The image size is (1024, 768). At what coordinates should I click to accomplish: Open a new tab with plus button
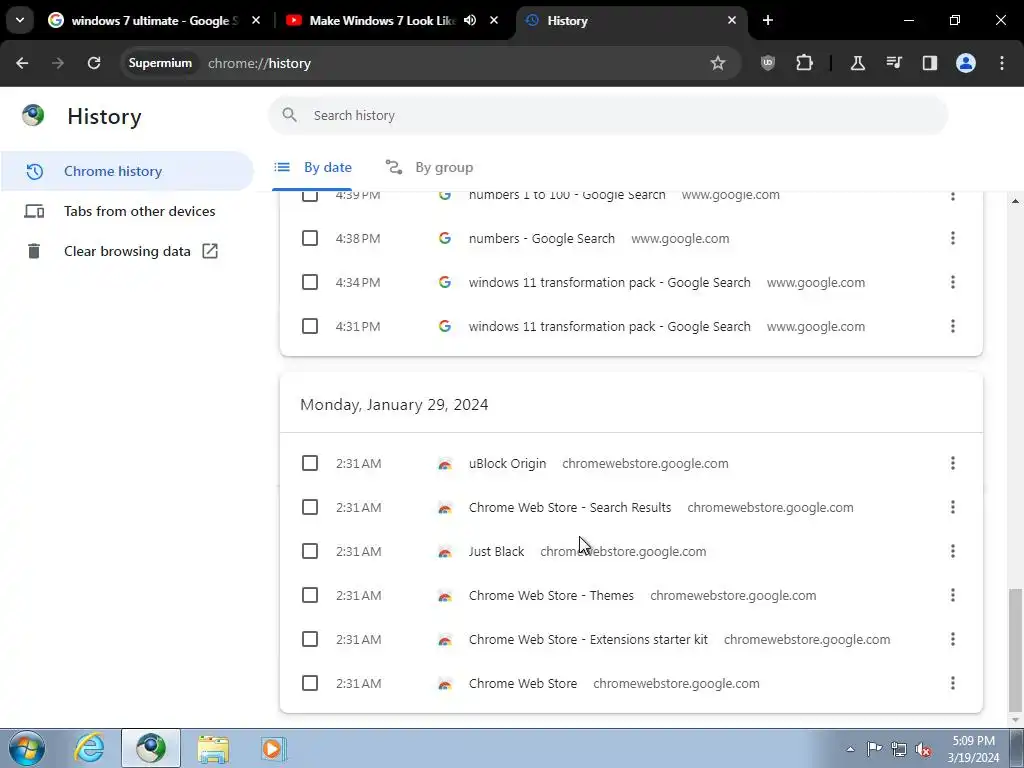coord(768,20)
